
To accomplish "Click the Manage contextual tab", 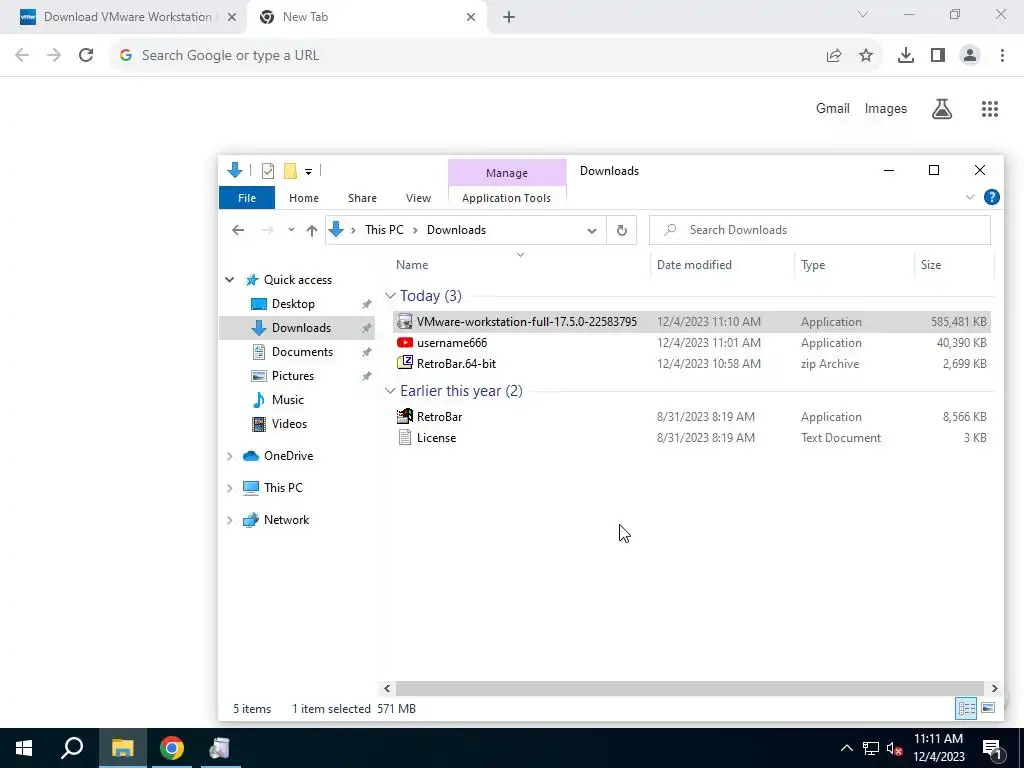I will click(x=507, y=173).
